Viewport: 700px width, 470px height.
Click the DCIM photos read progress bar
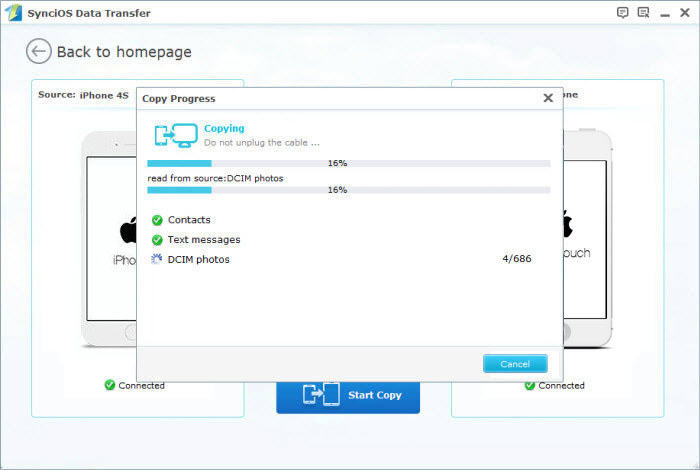pyautogui.click(x=349, y=190)
